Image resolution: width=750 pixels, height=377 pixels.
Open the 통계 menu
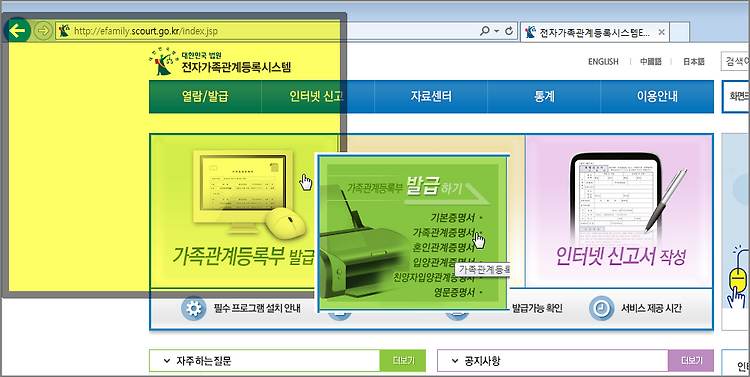point(544,97)
